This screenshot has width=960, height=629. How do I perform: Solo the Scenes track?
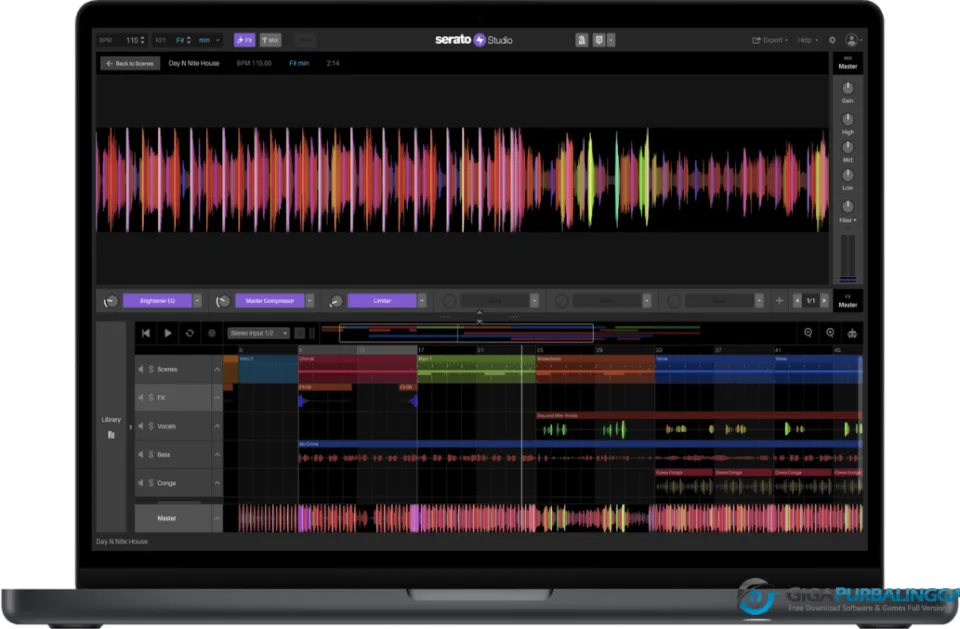click(151, 369)
